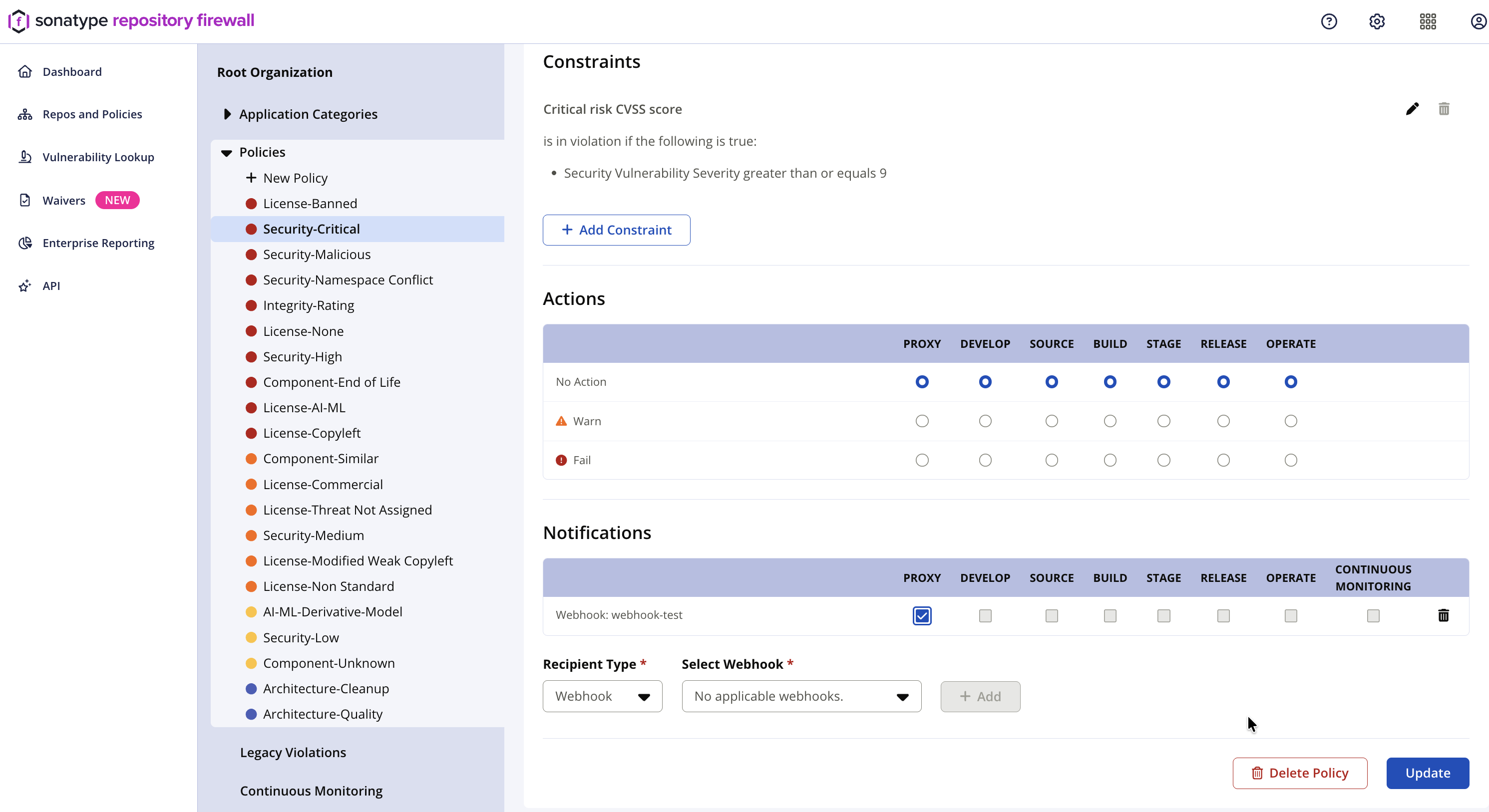
Task: Click the Vulnerability Lookup microscope icon
Action: click(25, 157)
